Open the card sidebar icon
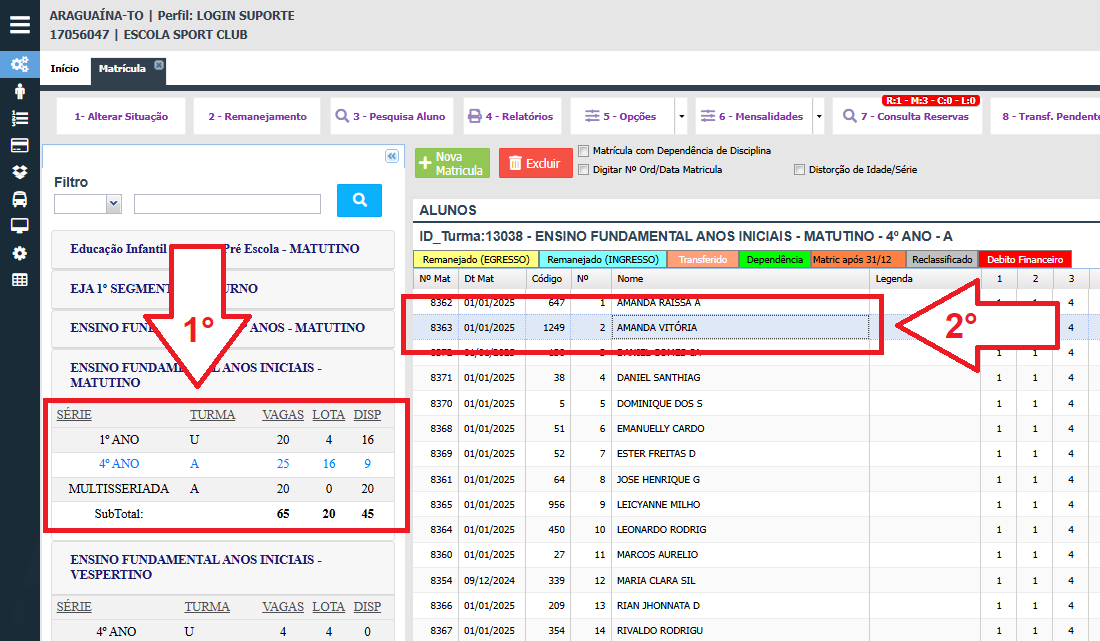Viewport: 1100px width, 641px height. (20, 145)
